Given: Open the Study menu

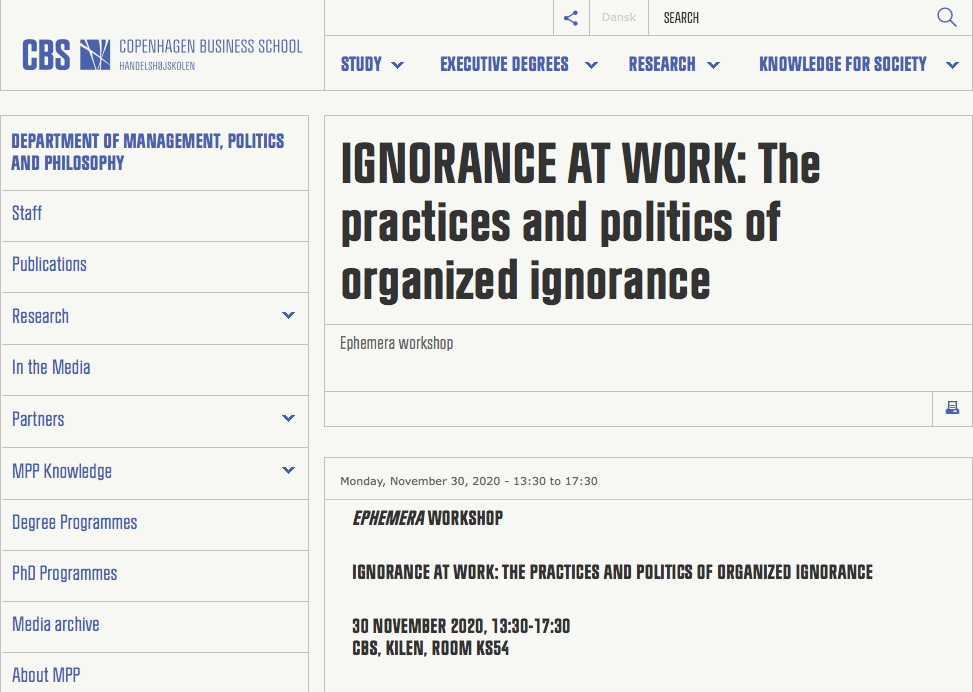Looking at the screenshot, I should click(361, 64).
